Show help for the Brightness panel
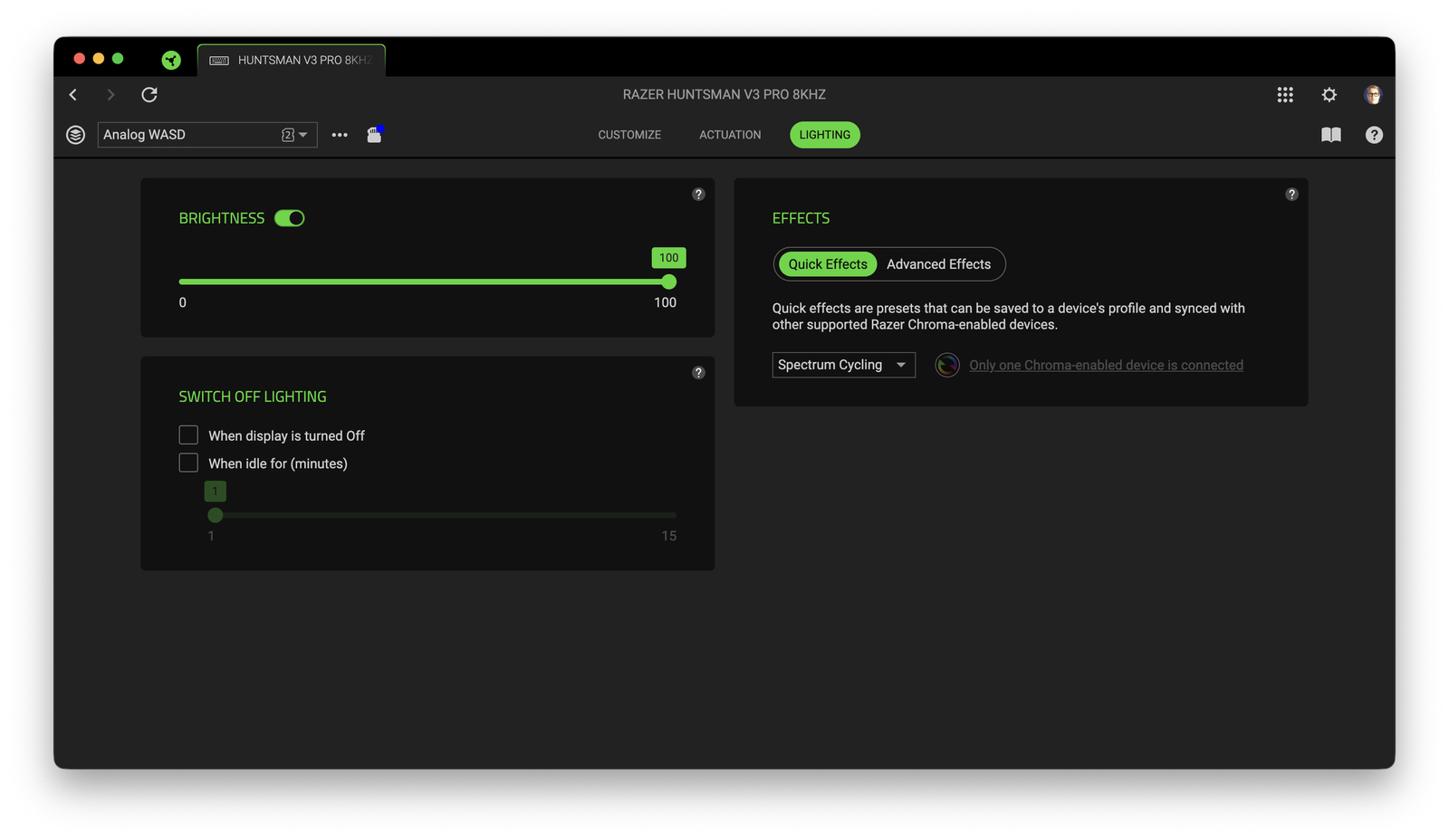Screen dimensions: 1449x840 [698, 195]
